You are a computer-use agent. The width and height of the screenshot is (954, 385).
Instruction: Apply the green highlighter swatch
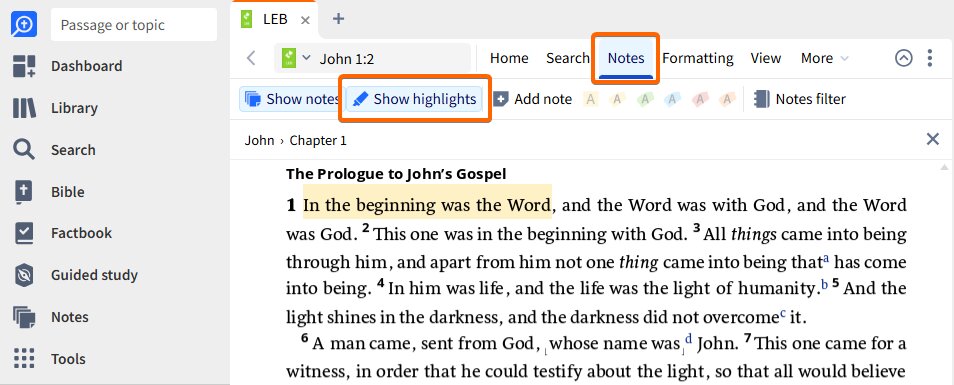[644, 99]
